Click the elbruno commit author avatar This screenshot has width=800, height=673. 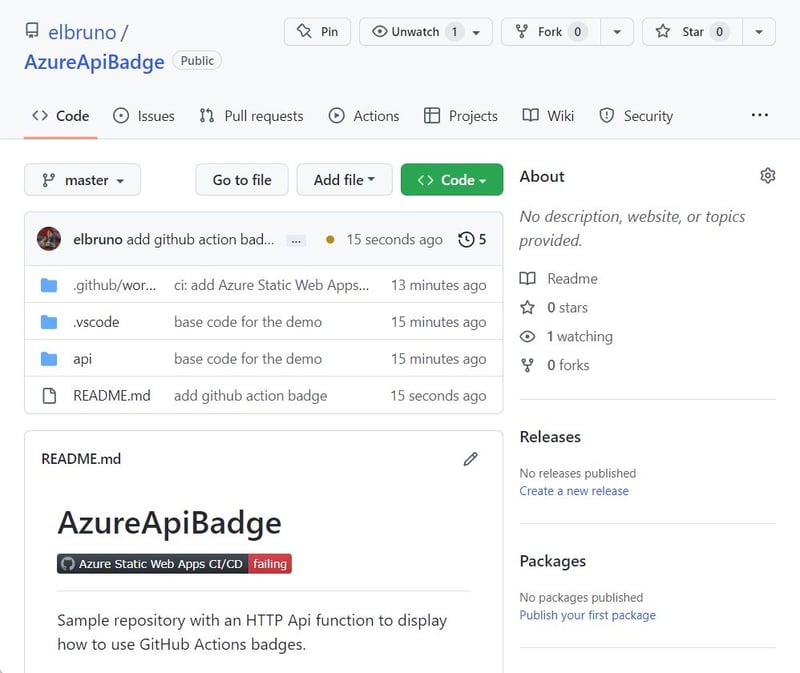[49, 239]
